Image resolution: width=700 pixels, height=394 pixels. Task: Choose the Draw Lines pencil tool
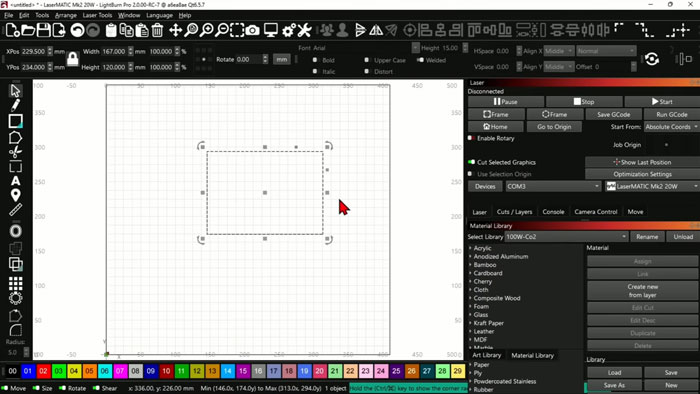coord(15,105)
